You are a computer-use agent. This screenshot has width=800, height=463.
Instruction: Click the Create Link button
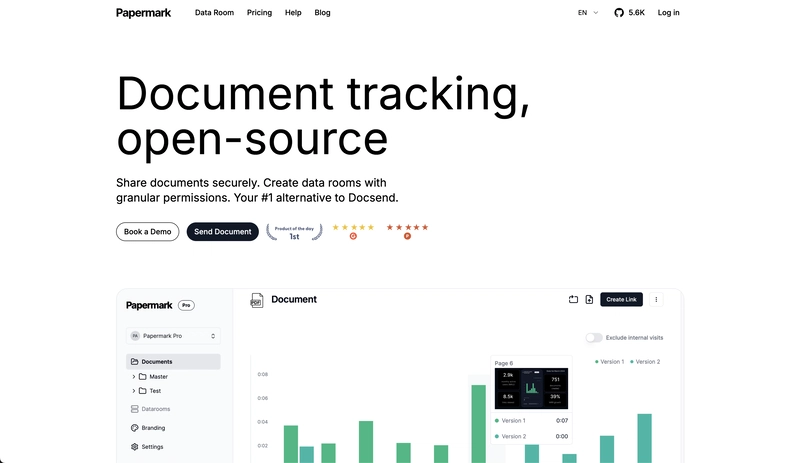(x=621, y=300)
